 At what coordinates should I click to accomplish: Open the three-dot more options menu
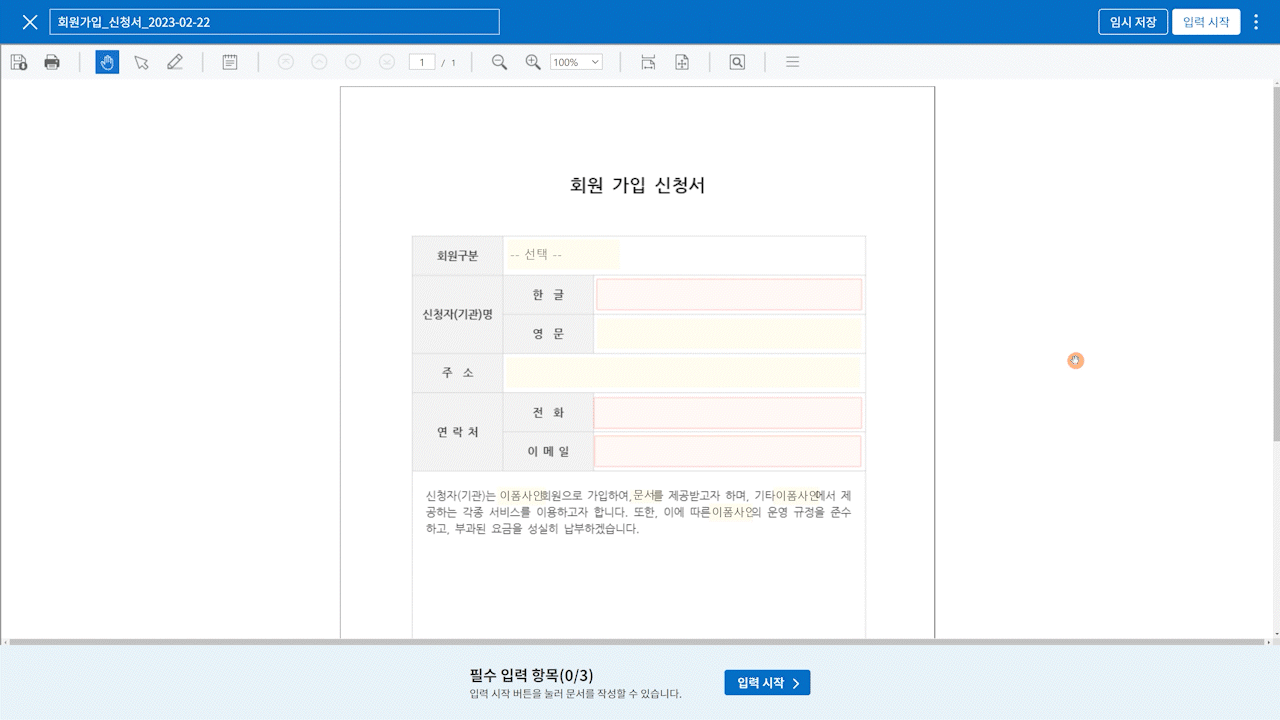[x=1257, y=22]
